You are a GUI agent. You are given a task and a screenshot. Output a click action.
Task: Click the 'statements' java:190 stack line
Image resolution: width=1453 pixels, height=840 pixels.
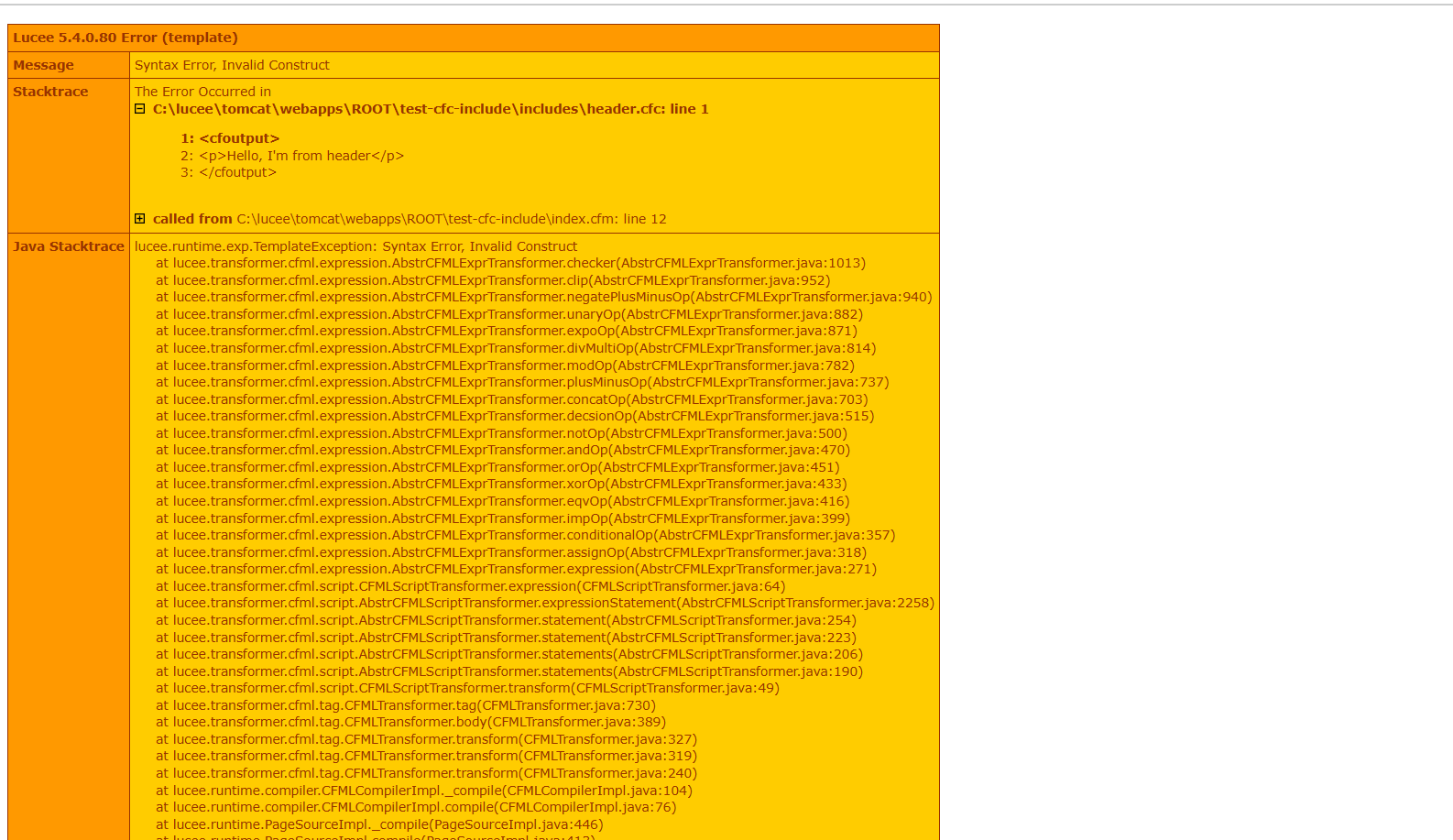coord(509,671)
